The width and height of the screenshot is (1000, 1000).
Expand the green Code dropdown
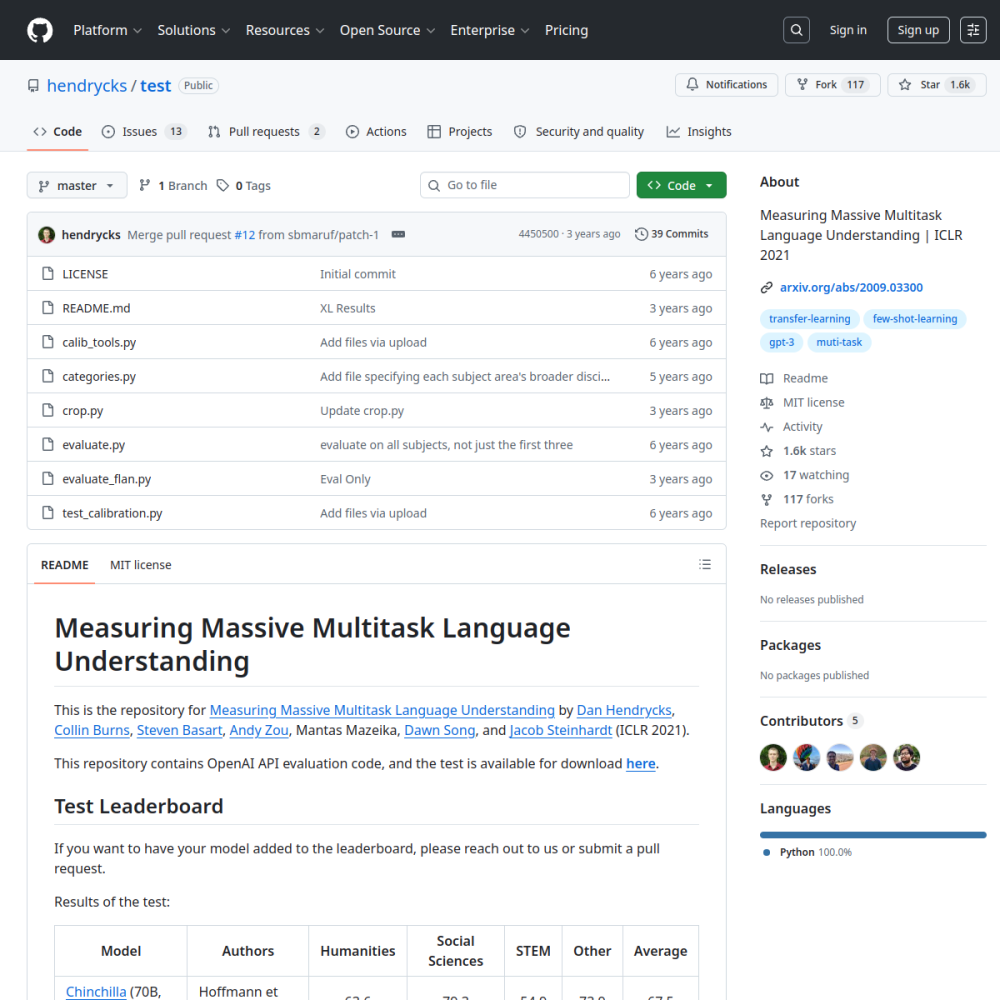click(x=681, y=185)
